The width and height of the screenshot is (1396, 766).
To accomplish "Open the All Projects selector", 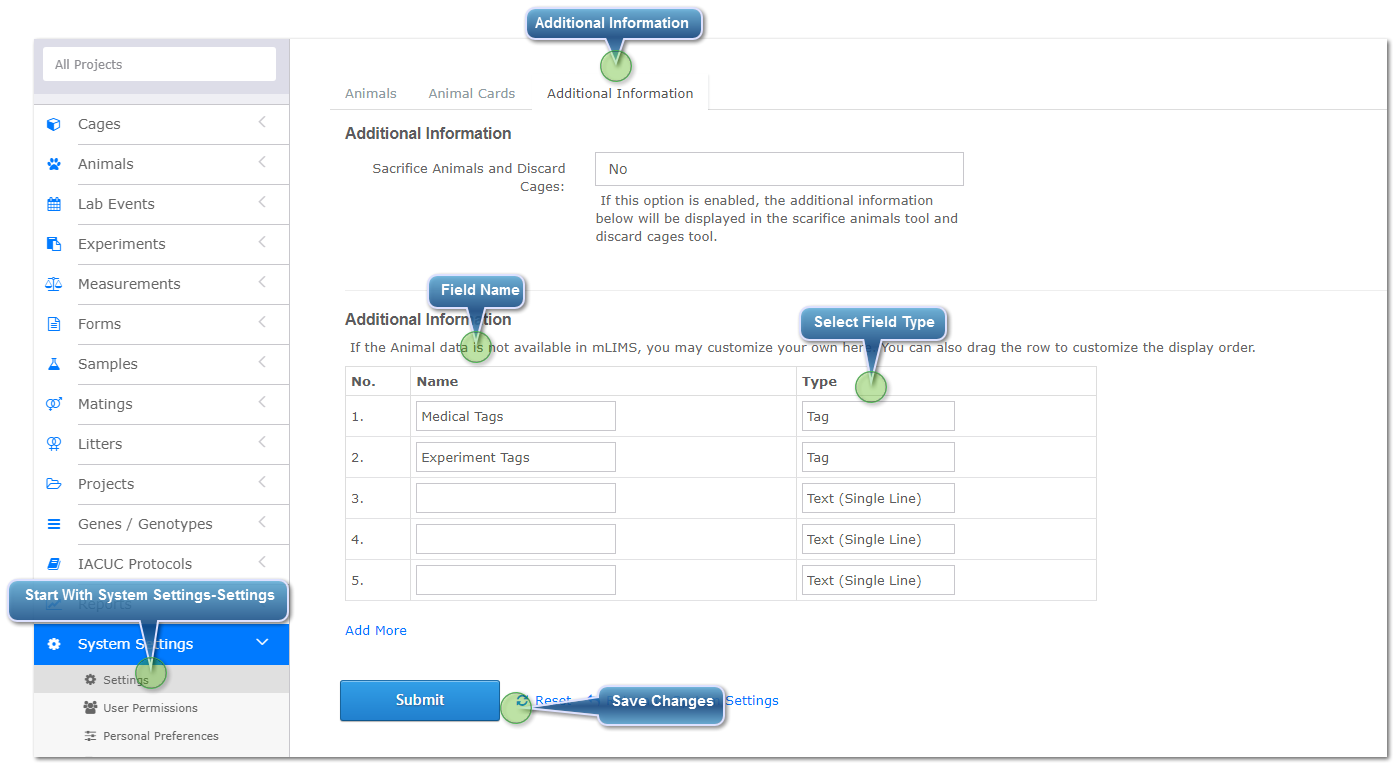I will click(159, 64).
